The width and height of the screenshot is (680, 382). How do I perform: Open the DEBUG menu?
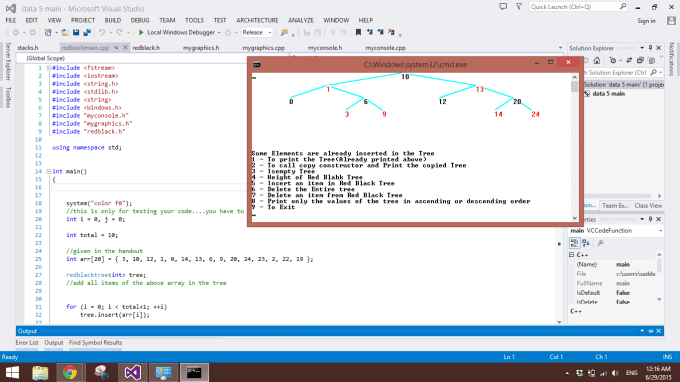coord(140,20)
